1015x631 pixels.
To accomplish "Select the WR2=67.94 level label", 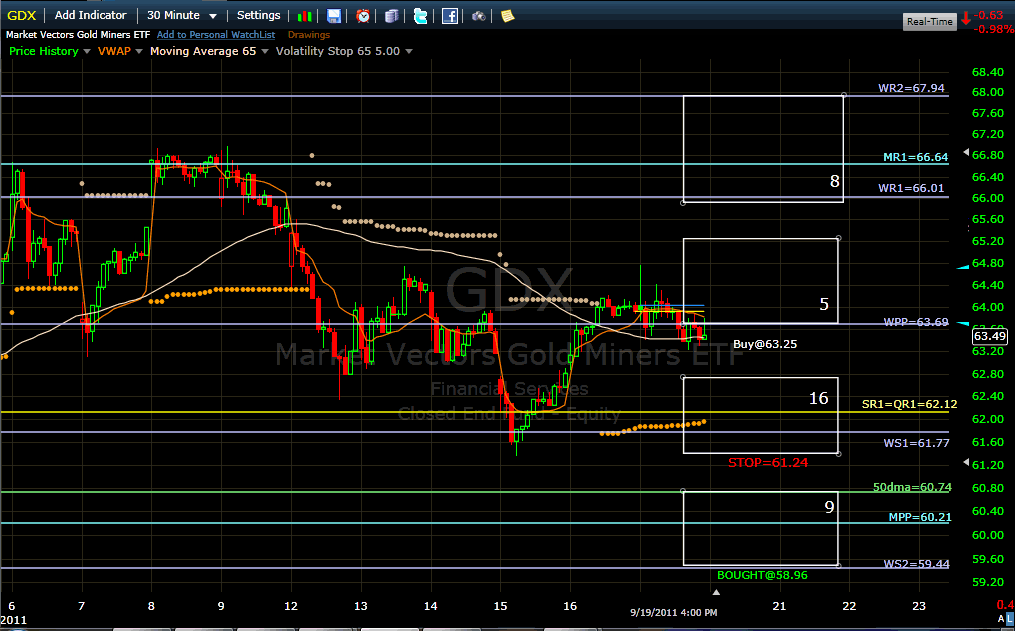I will click(911, 88).
